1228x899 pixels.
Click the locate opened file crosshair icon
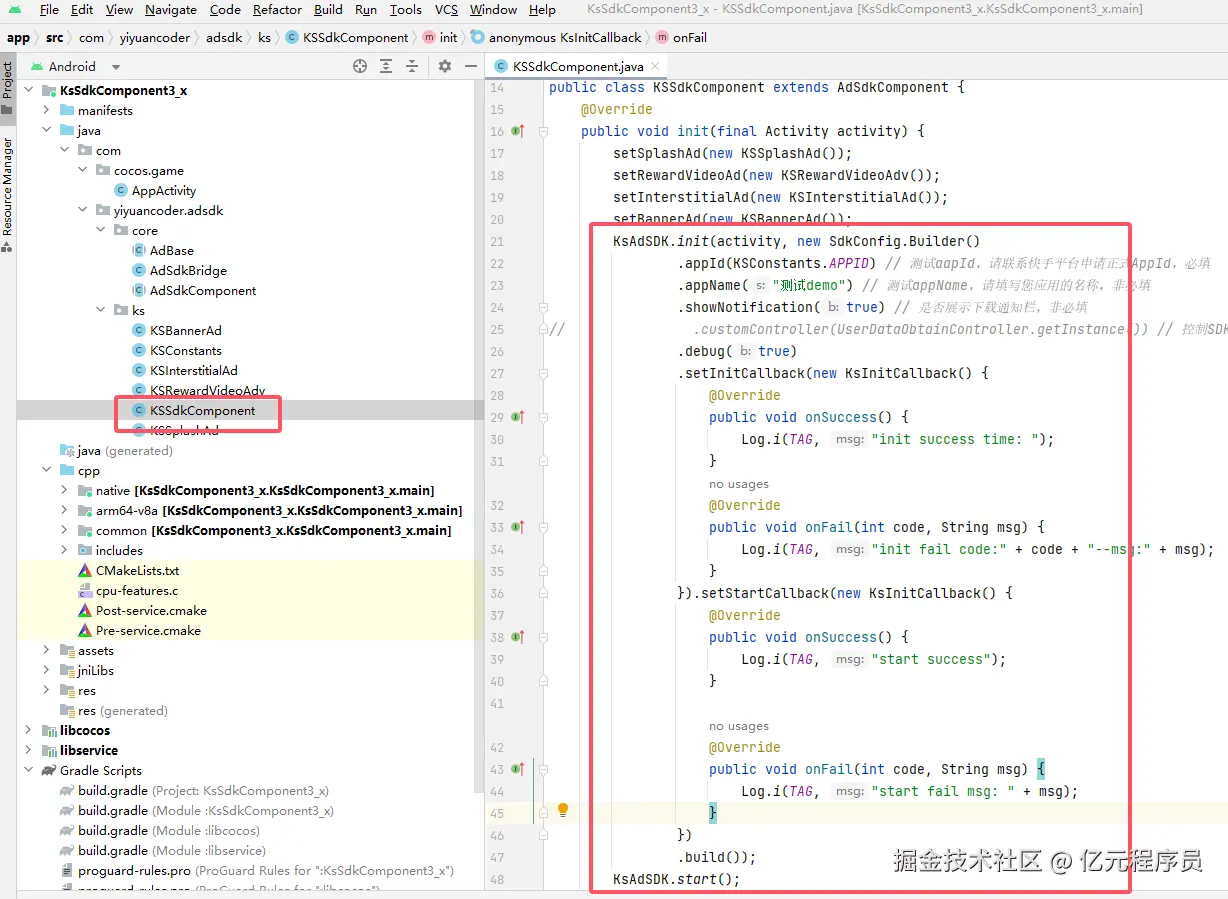click(360, 66)
